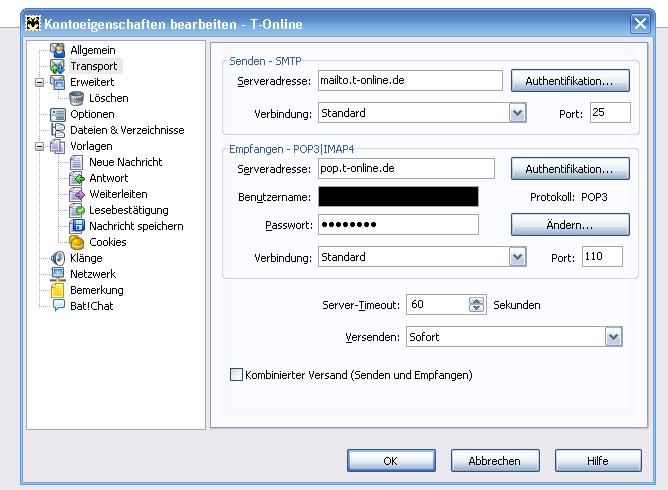Click the Bemerkung note icon
Screen dimensions: 668x490
click(58, 290)
